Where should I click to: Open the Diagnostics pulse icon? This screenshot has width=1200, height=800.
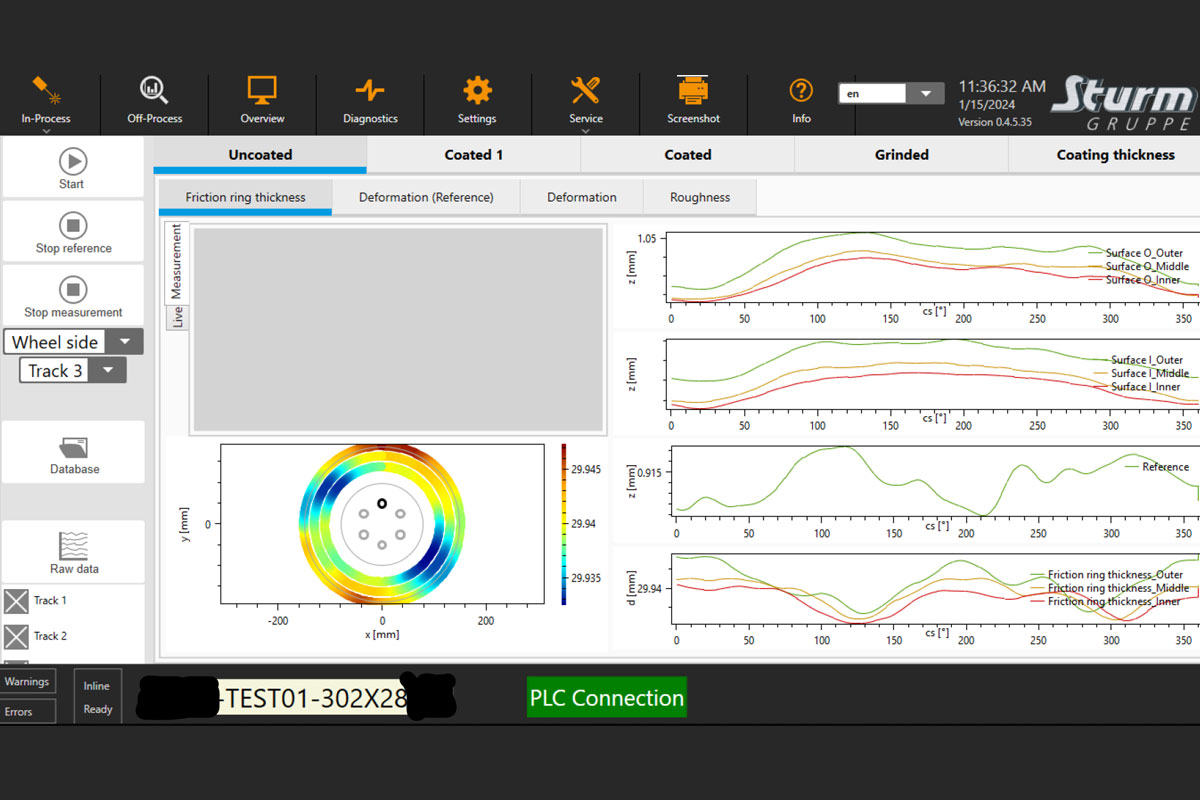pyautogui.click(x=370, y=91)
